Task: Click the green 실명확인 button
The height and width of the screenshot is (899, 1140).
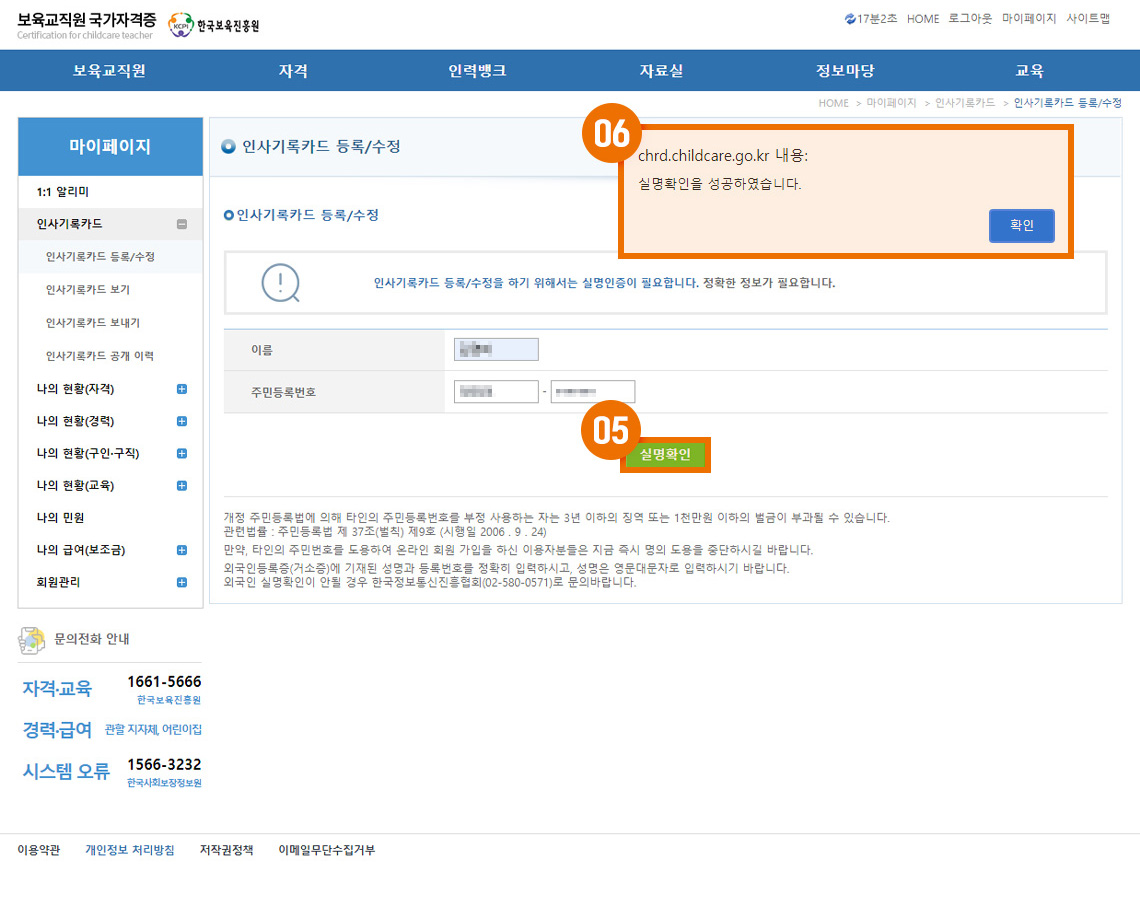Action: pos(665,455)
